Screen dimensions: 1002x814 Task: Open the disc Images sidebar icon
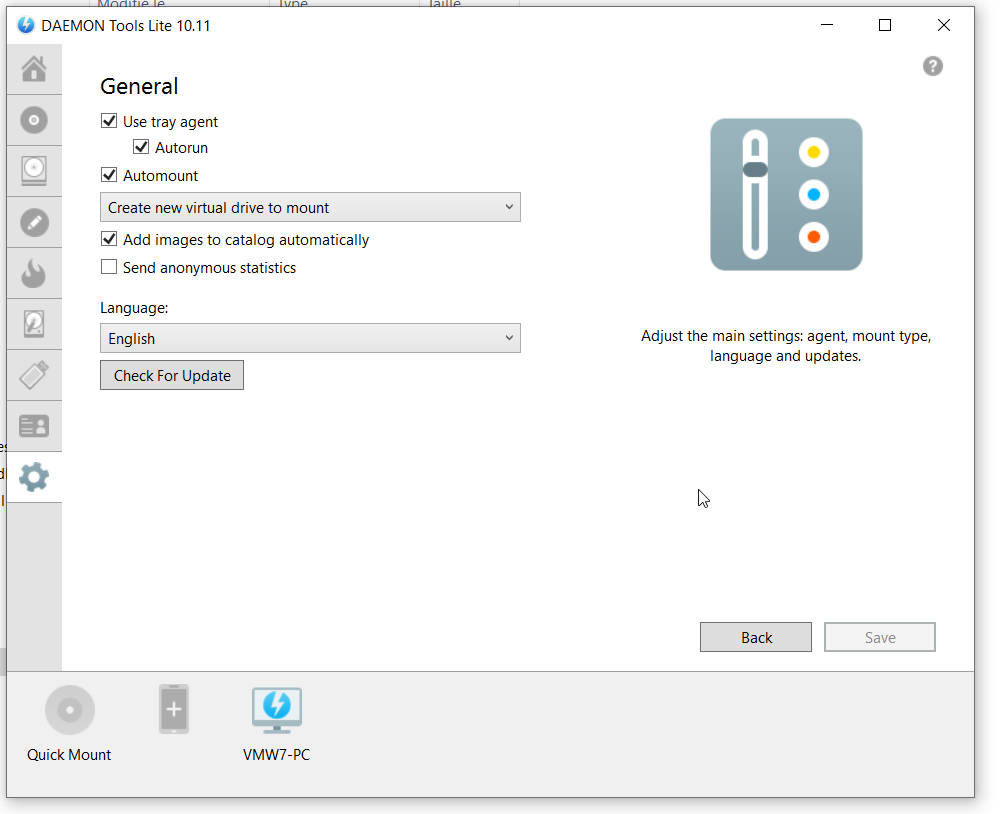pyautogui.click(x=34, y=120)
